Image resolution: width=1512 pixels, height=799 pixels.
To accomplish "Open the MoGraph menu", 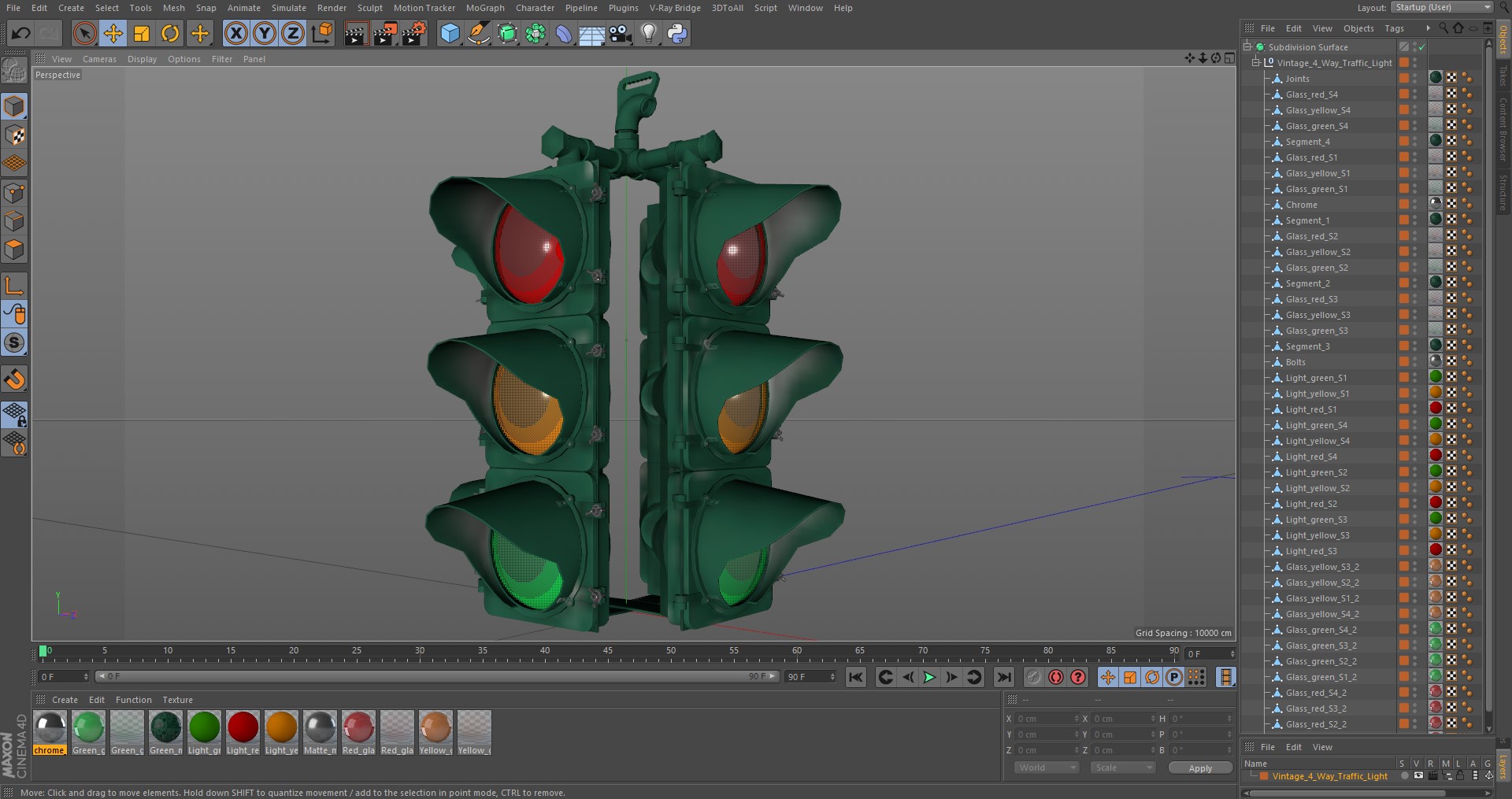I will [x=485, y=8].
